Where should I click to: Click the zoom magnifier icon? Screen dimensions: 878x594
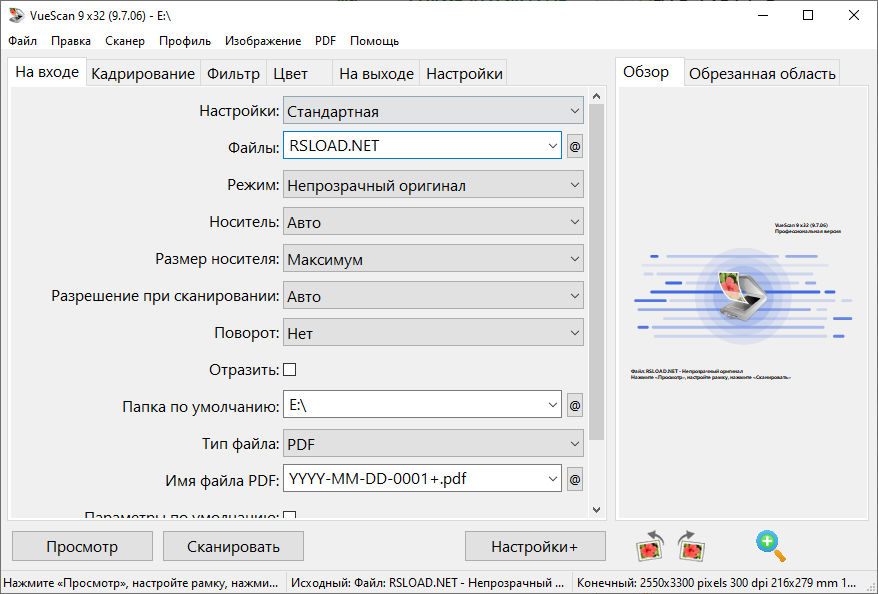pyautogui.click(x=768, y=544)
